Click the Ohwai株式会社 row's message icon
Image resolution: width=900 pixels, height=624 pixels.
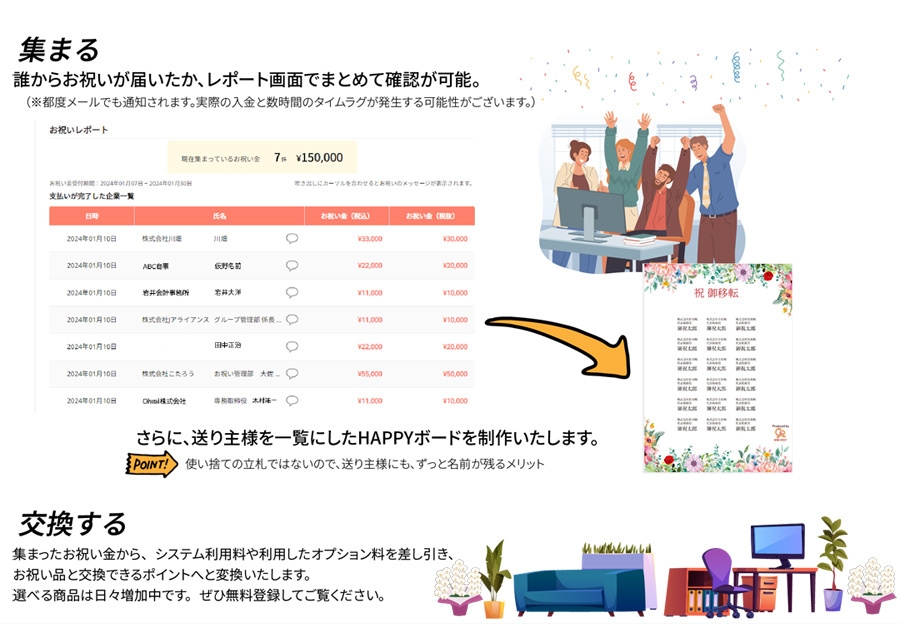pos(291,401)
